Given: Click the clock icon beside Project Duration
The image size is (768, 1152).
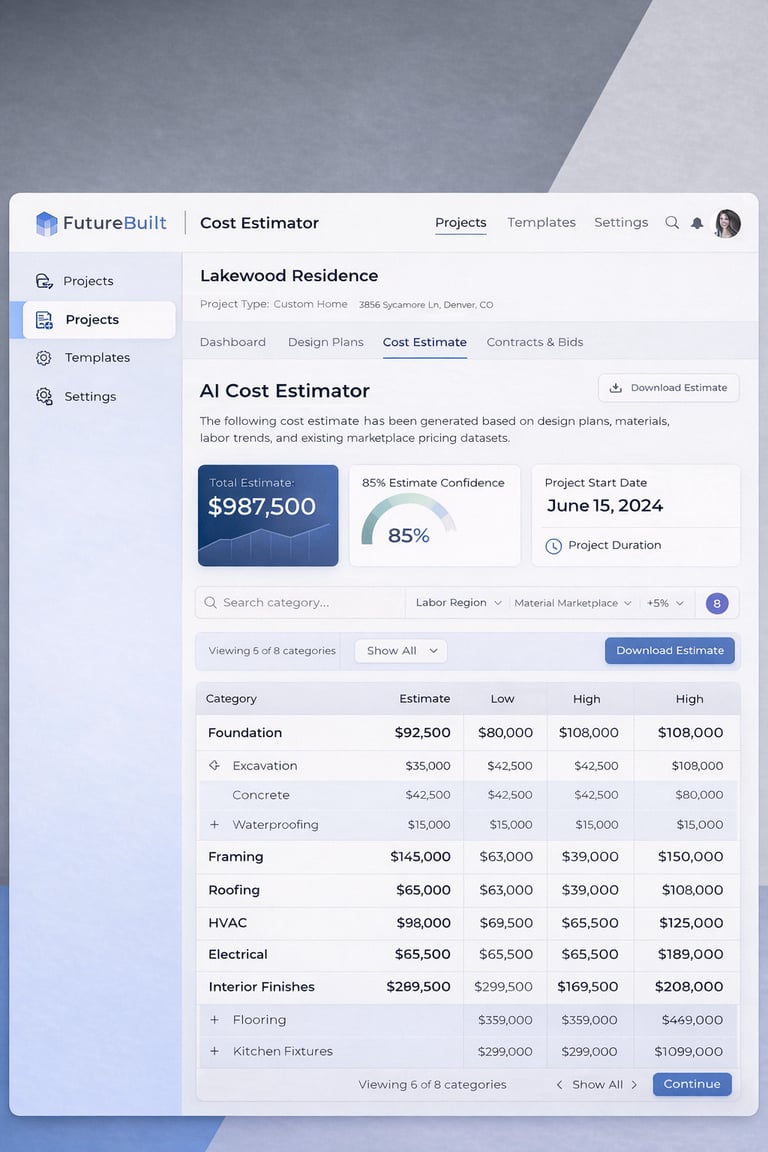Looking at the screenshot, I should (553, 546).
